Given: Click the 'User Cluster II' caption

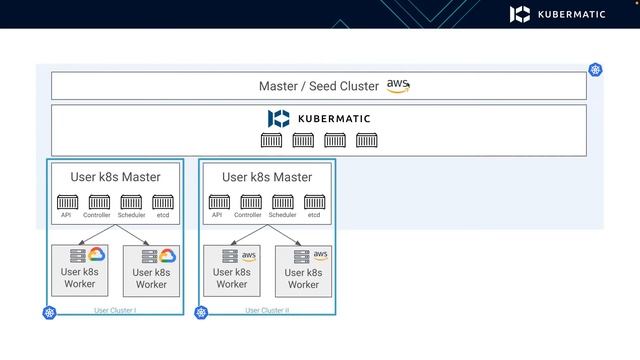Looking at the screenshot, I should point(267,310).
